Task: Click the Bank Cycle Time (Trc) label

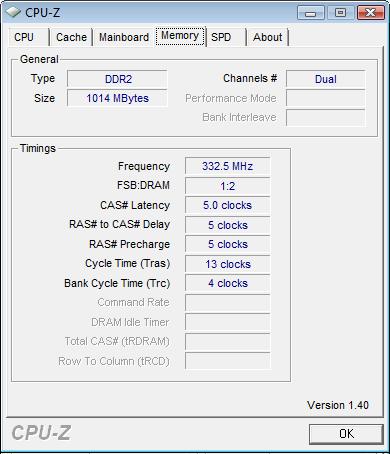Action: coord(117,283)
